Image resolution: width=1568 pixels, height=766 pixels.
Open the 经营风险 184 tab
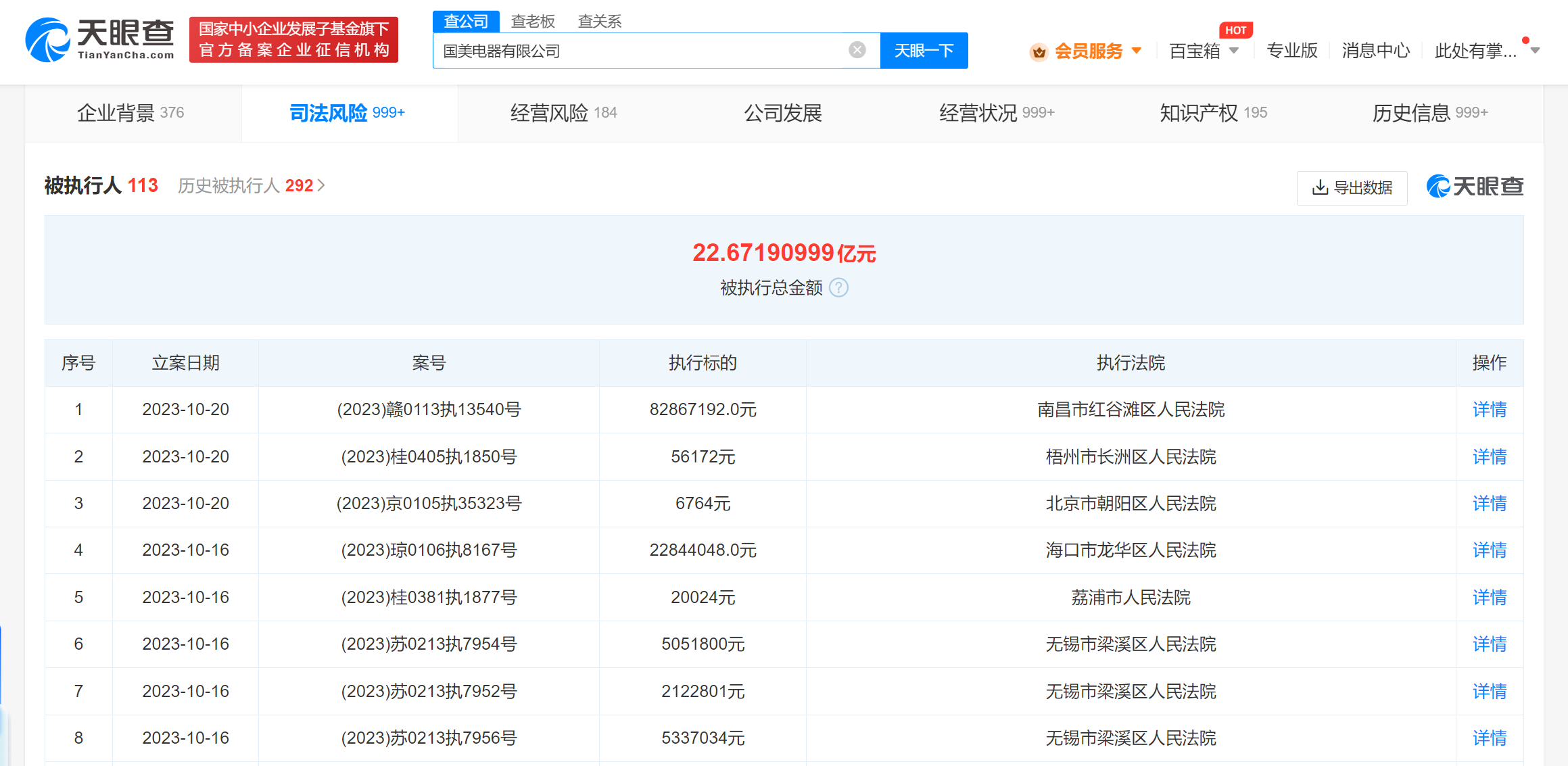tap(564, 113)
